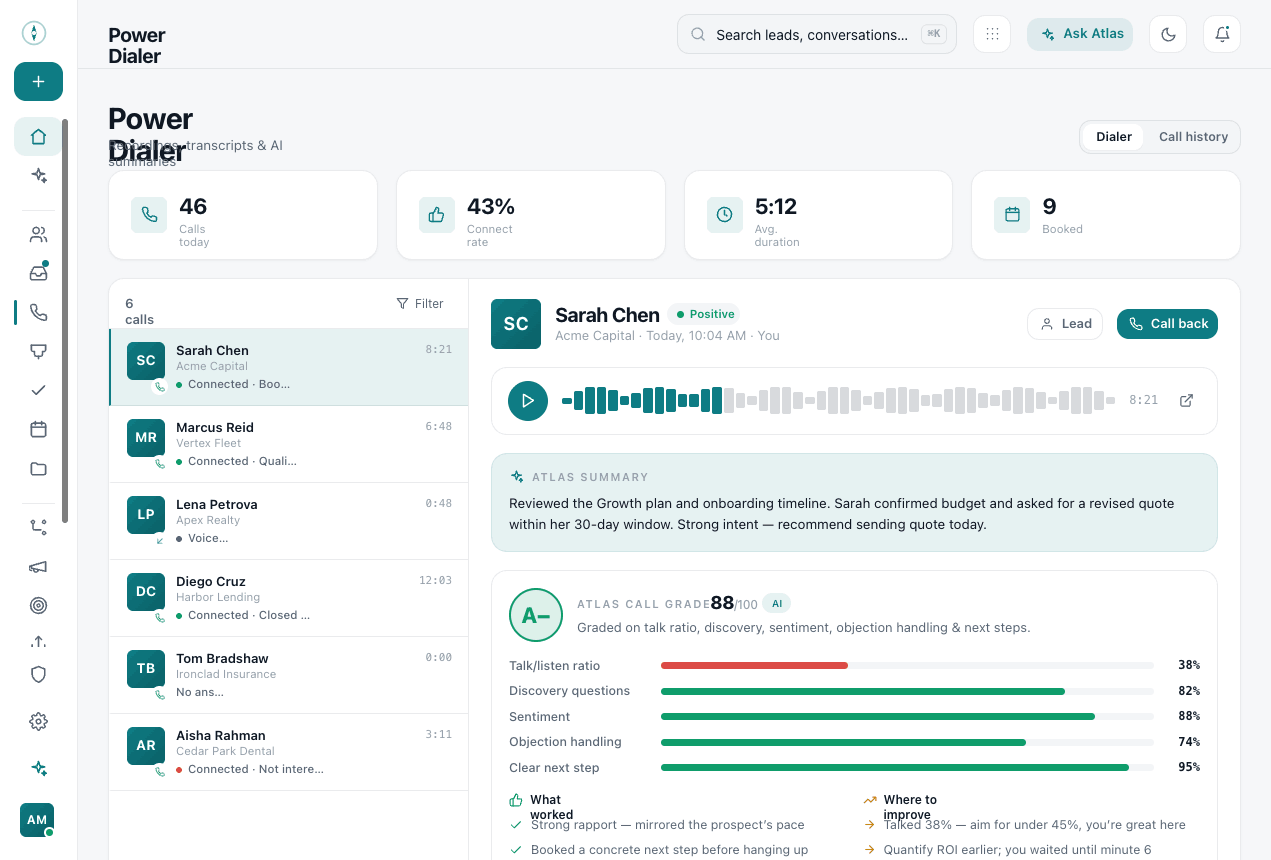This screenshot has height=860, width=1271.
Task: Open the megaphone campaigns icon in the sidebar
Action: tap(38, 566)
